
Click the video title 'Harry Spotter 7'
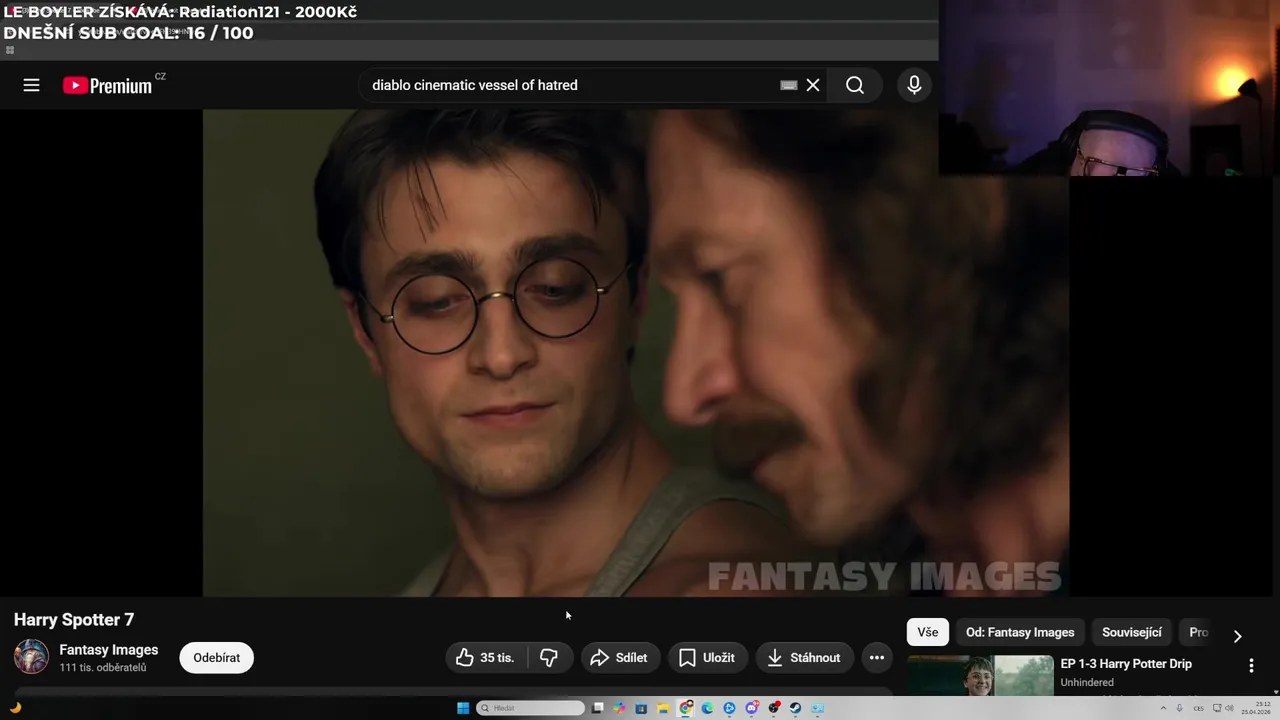point(74,619)
